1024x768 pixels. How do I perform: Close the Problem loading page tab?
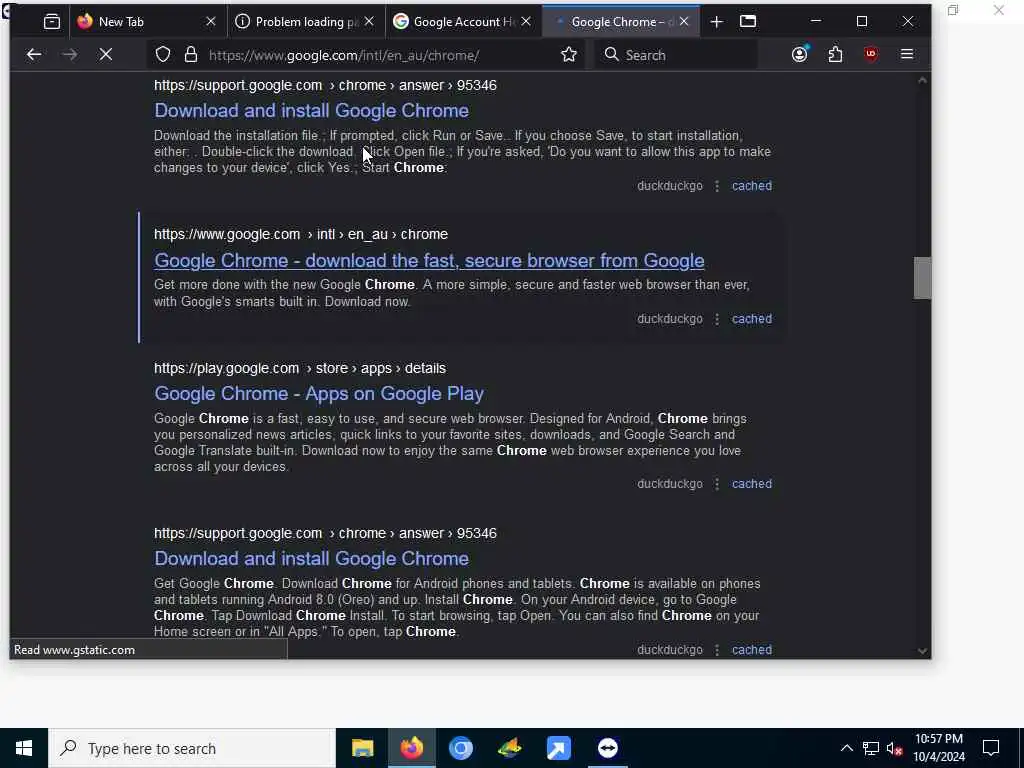369,22
